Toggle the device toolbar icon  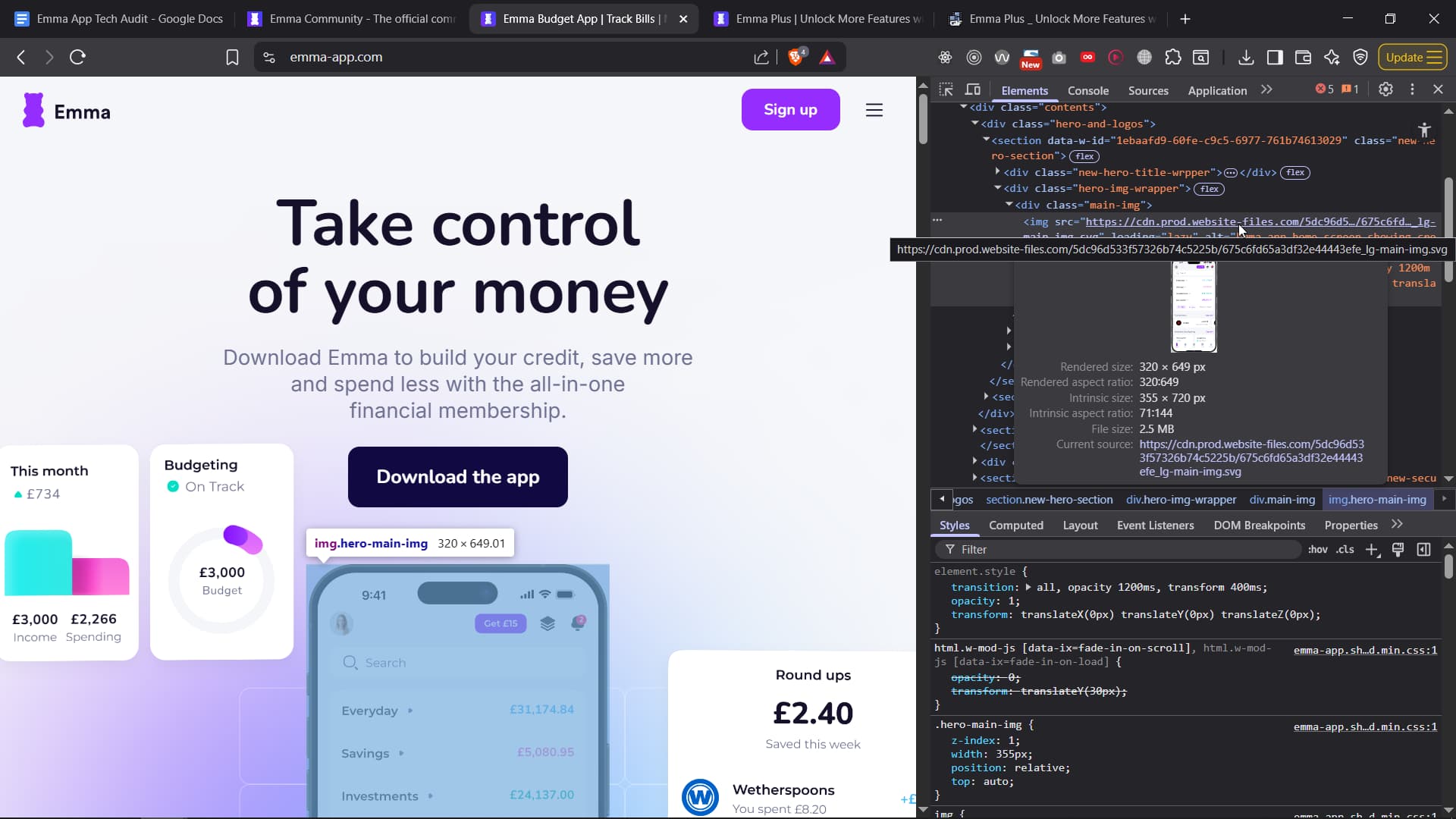click(x=973, y=89)
